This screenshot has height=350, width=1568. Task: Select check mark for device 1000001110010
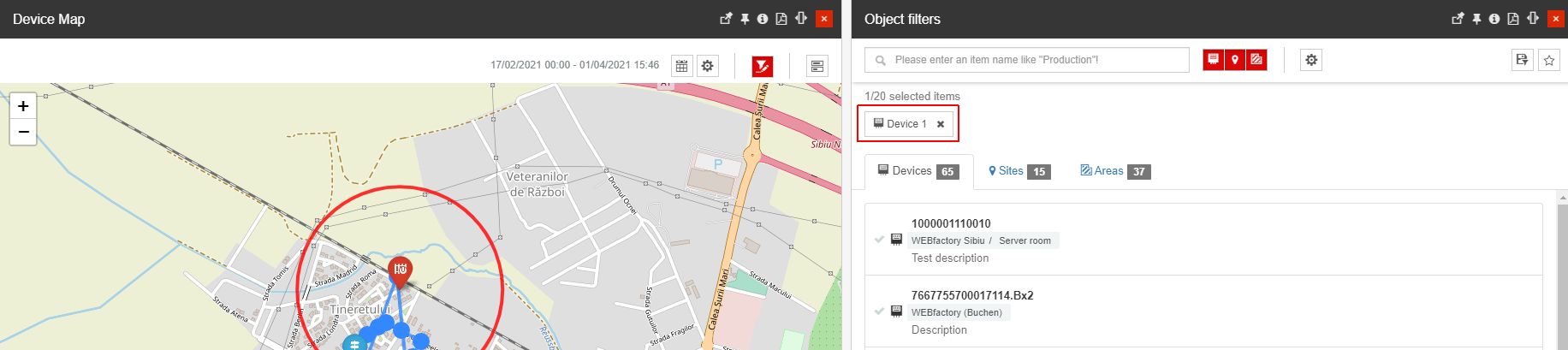(879, 240)
